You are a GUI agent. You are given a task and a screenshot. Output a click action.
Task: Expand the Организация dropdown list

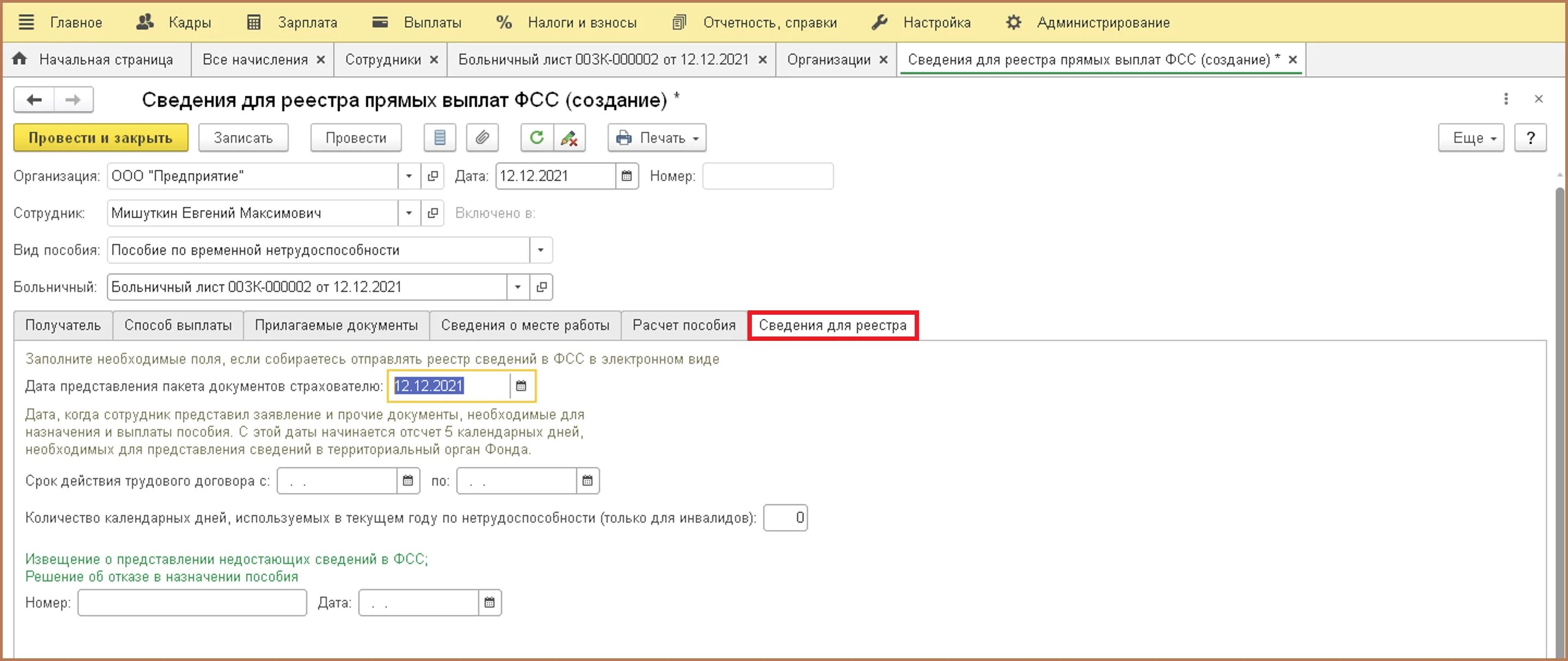(x=409, y=176)
